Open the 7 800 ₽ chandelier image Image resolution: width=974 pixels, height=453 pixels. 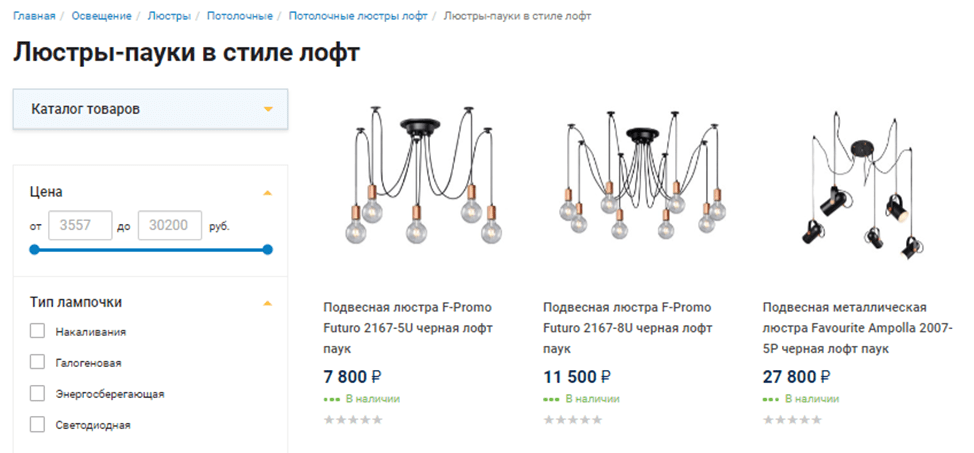pyautogui.click(x=420, y=180)
